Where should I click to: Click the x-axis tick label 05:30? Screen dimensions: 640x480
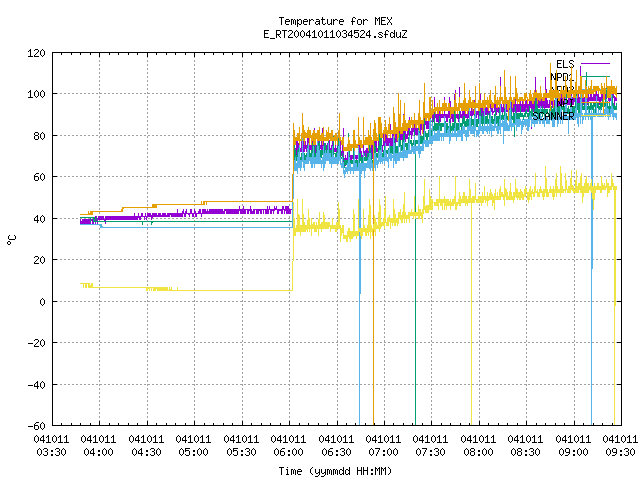pos(241,452)
